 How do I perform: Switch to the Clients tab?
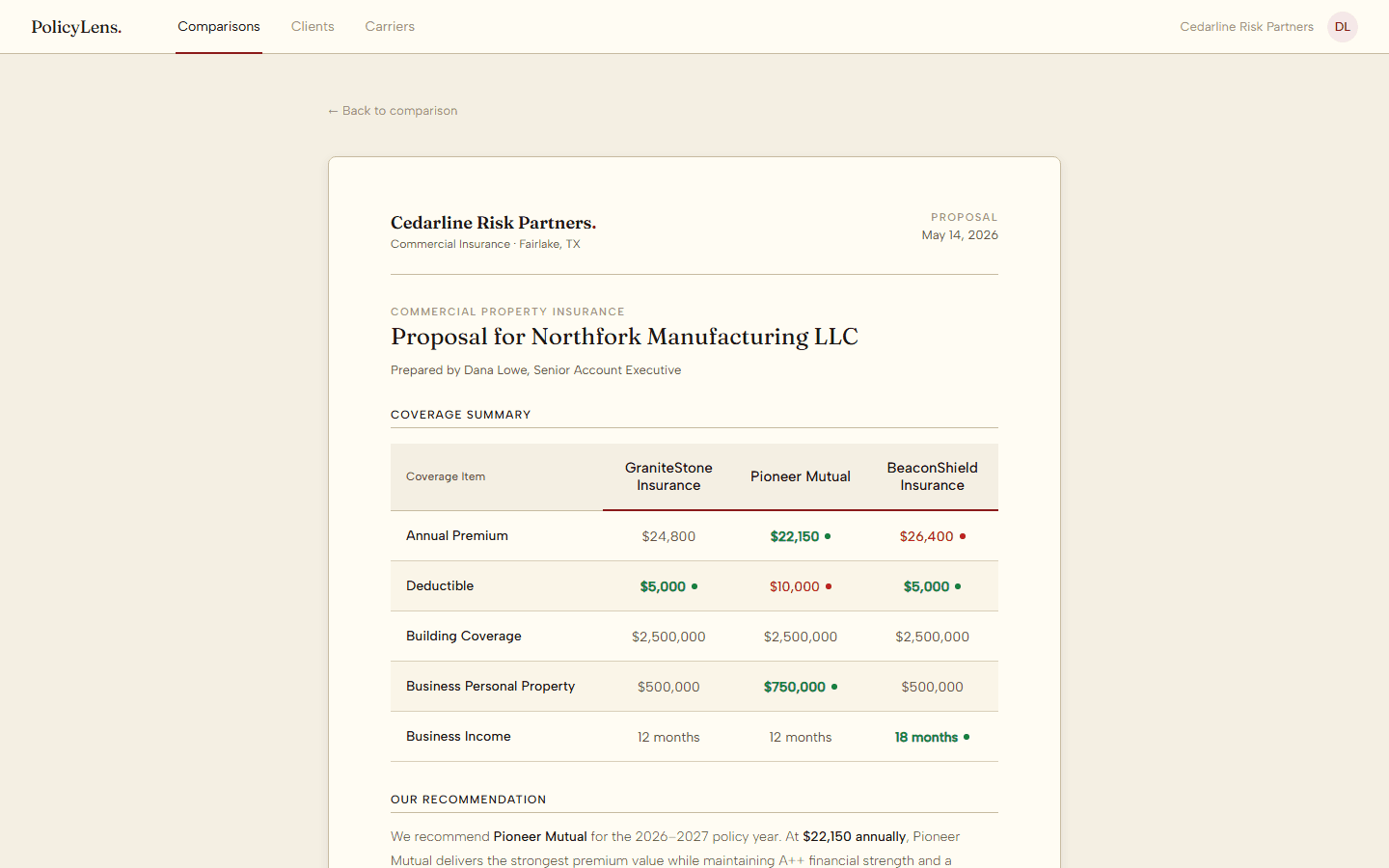(x=313, y=27)
